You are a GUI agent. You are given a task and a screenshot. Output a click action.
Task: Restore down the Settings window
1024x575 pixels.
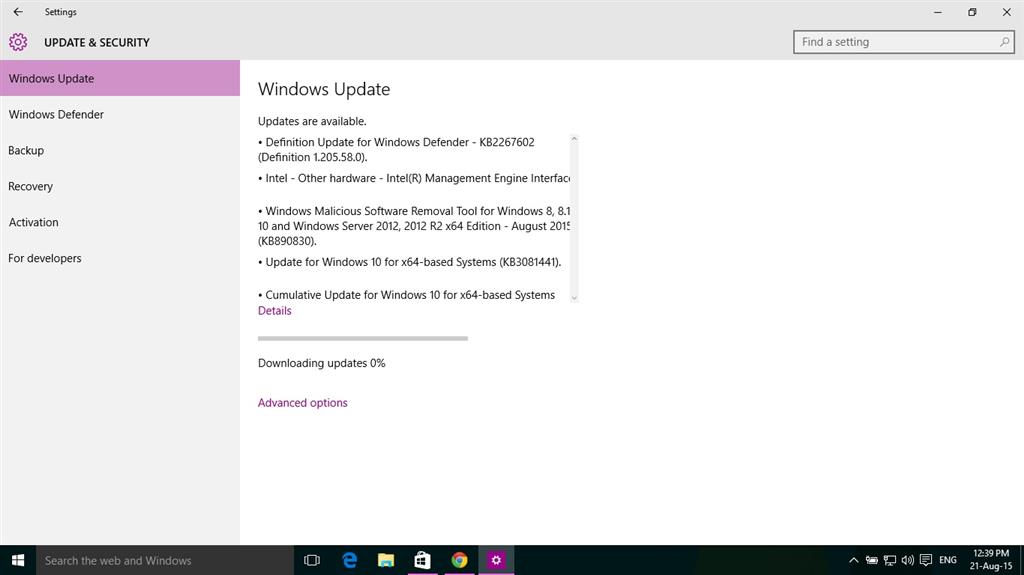tap(972, 12)
